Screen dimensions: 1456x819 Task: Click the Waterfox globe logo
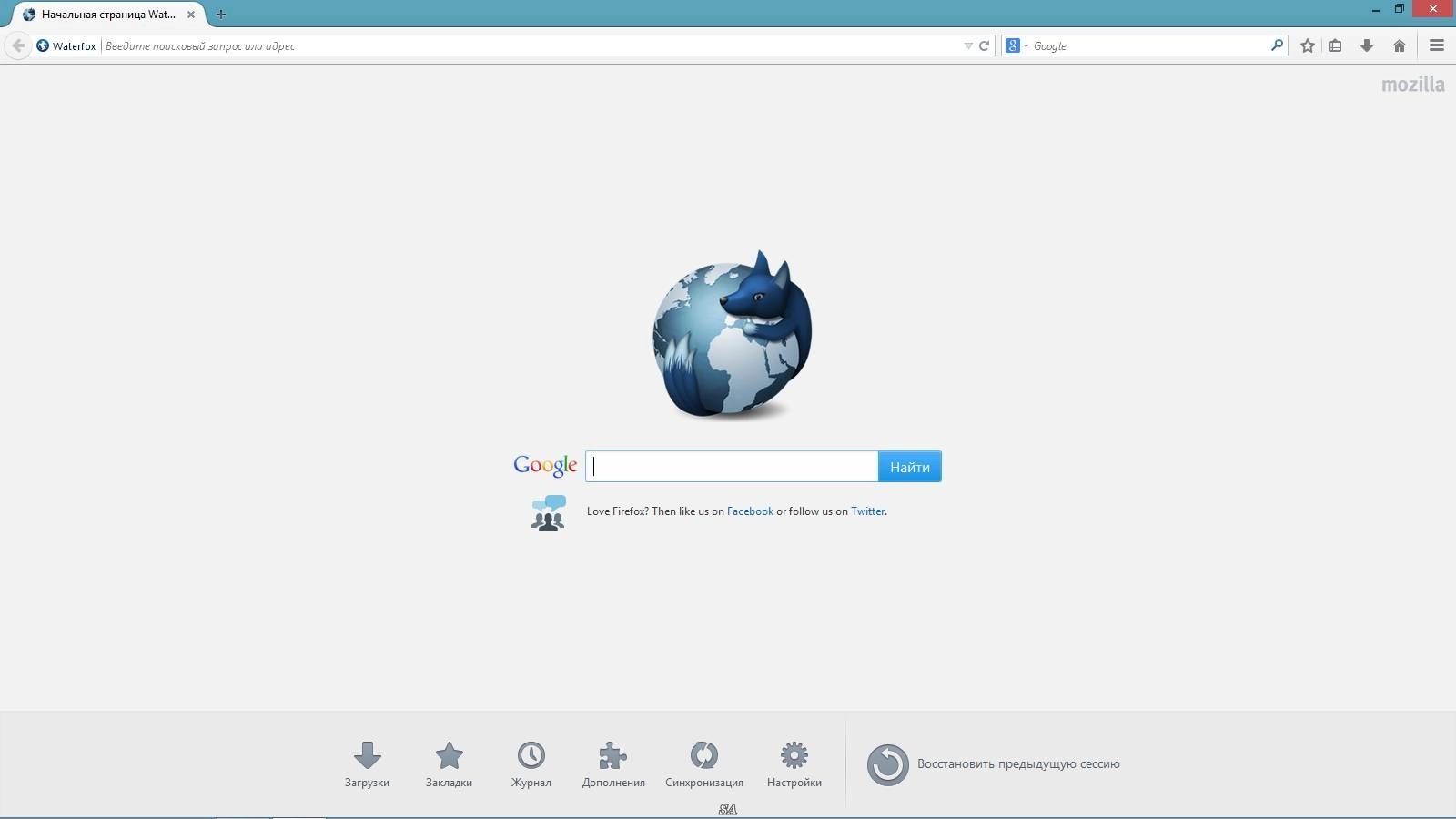pos(732,335)
